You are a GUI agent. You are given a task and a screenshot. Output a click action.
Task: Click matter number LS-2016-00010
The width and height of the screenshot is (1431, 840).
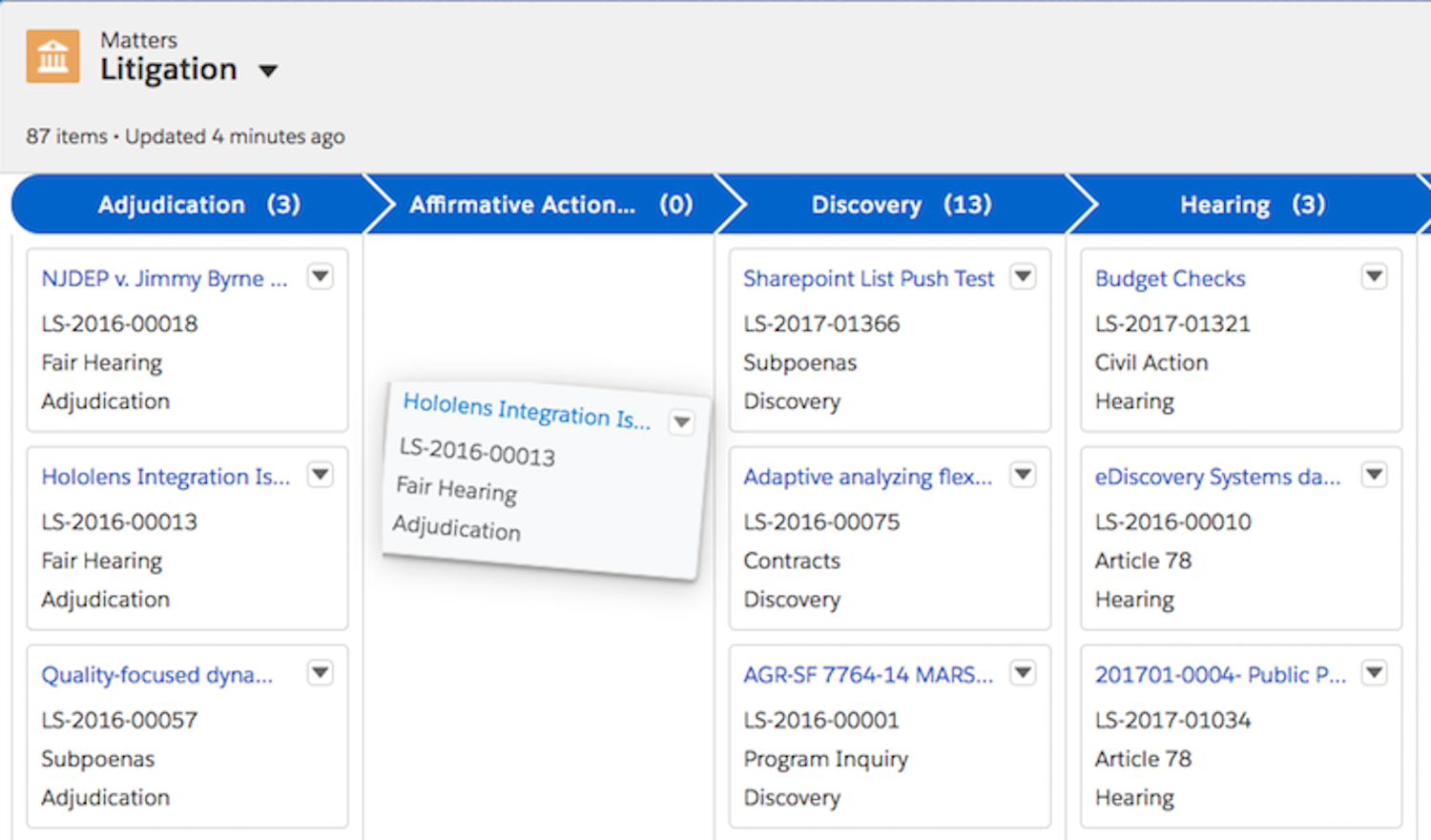click(x=1173, y=522)
